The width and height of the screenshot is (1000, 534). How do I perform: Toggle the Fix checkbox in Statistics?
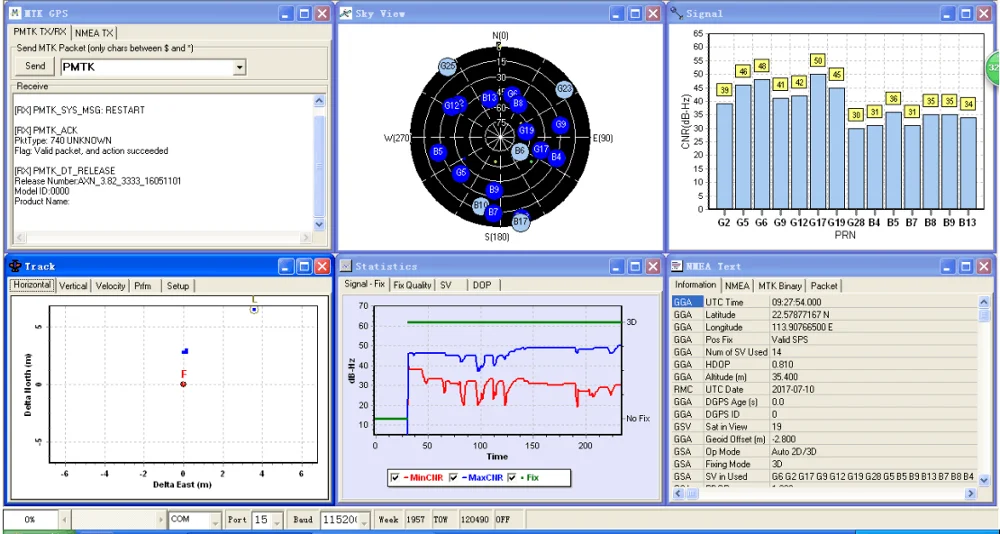(x=511, y=477)
